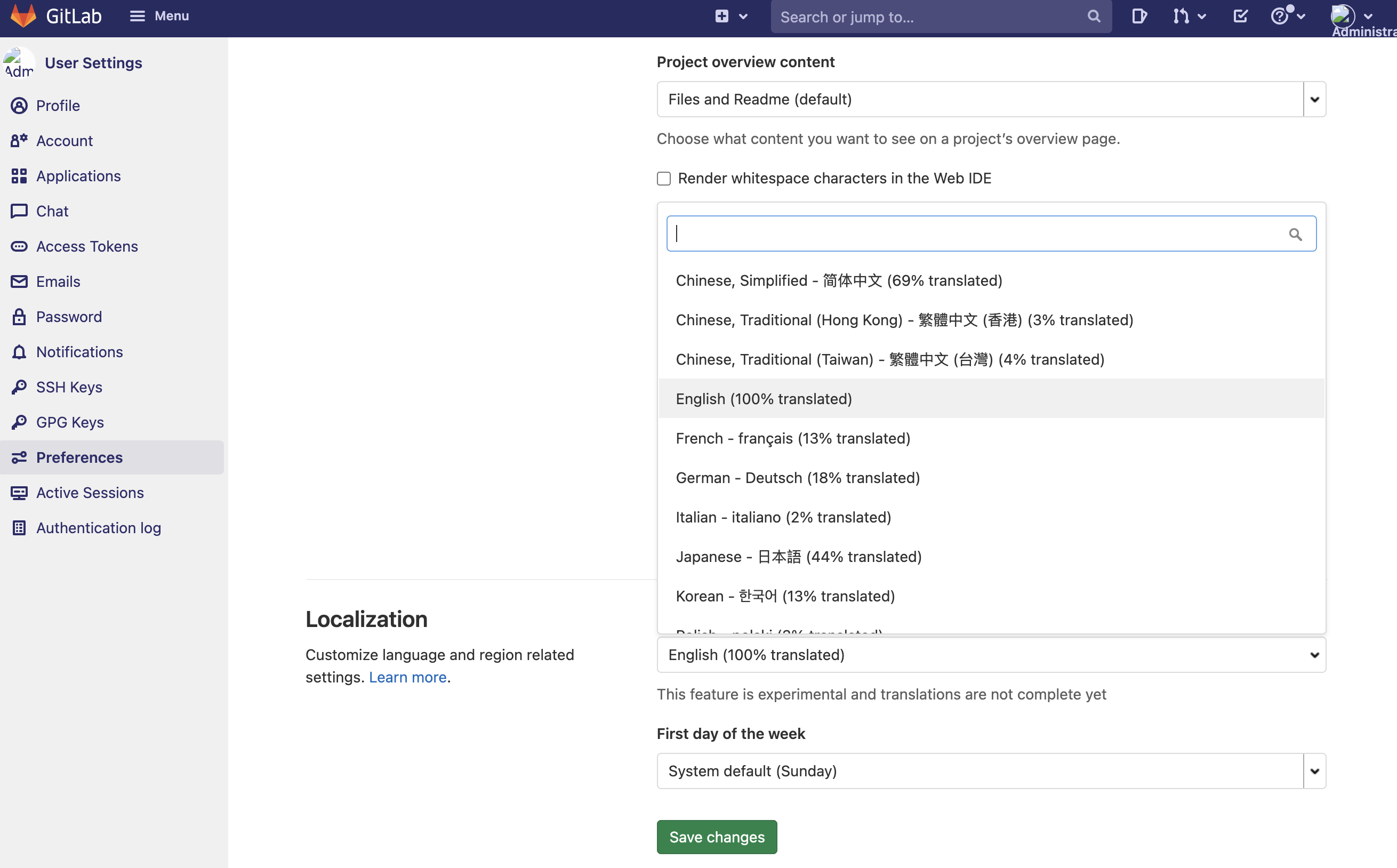Open the to-do list icon
The width and height of the screenshot is (1397, 868).
tap(1240, 16)
